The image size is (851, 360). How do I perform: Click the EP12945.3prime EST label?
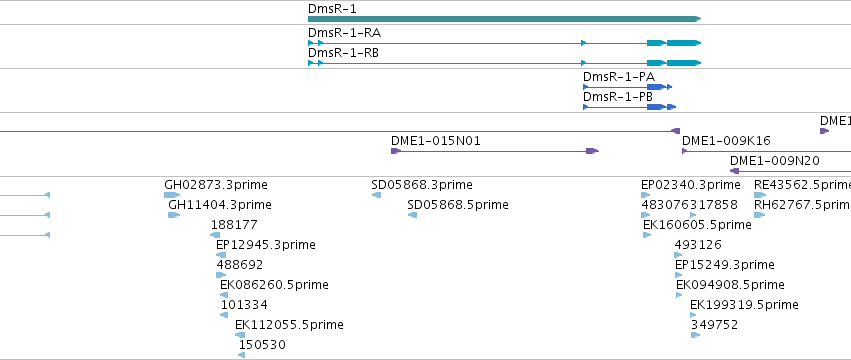265,245
